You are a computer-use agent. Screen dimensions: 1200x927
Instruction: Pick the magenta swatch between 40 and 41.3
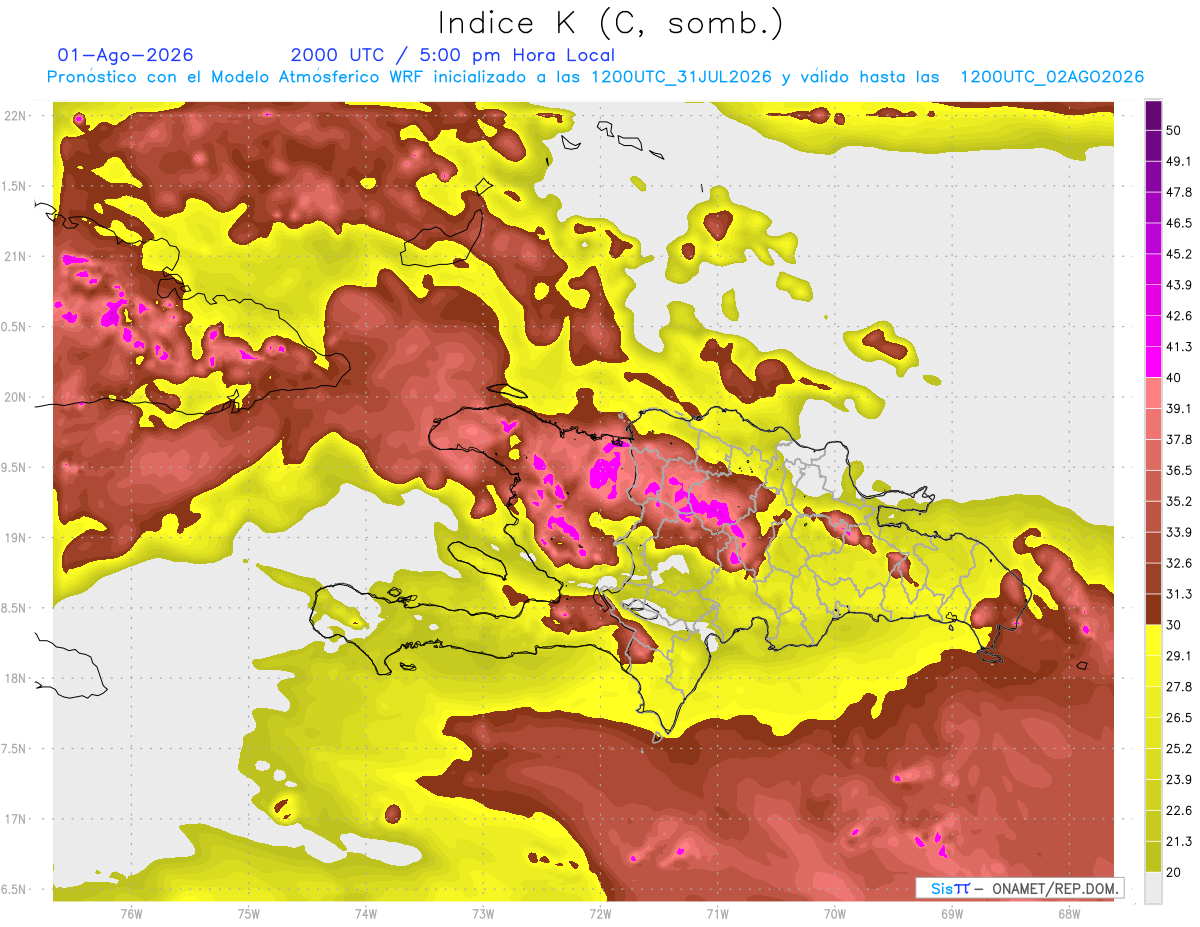coord(1153,362)
